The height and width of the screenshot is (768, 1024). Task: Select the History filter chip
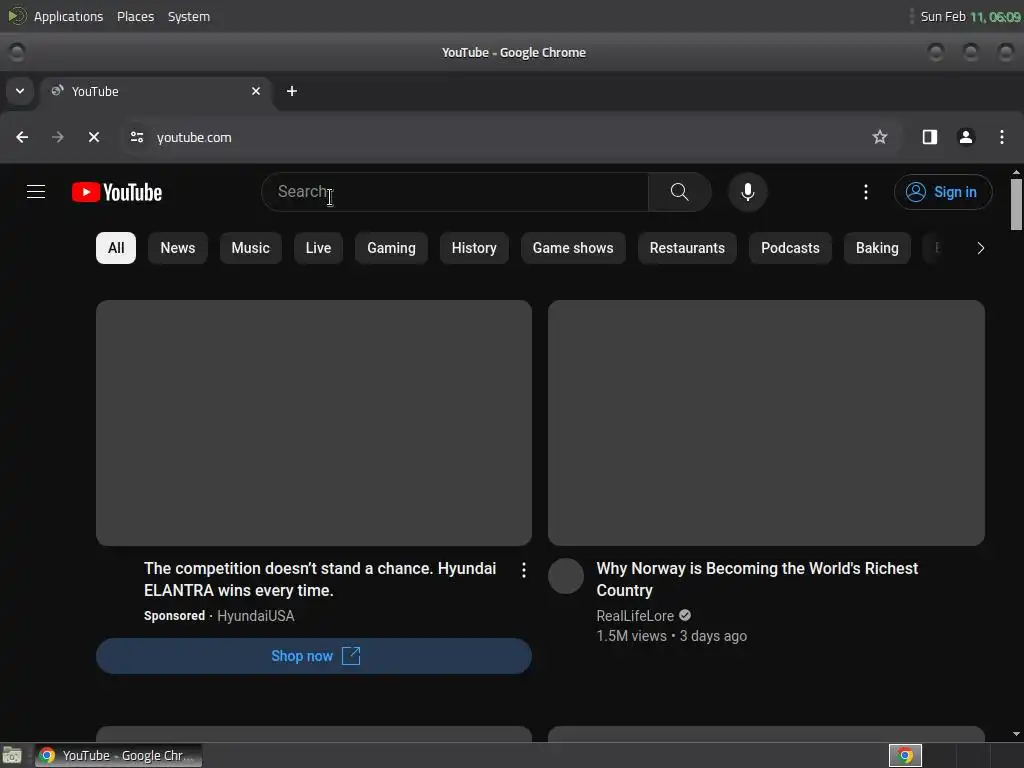click(474, 248)
